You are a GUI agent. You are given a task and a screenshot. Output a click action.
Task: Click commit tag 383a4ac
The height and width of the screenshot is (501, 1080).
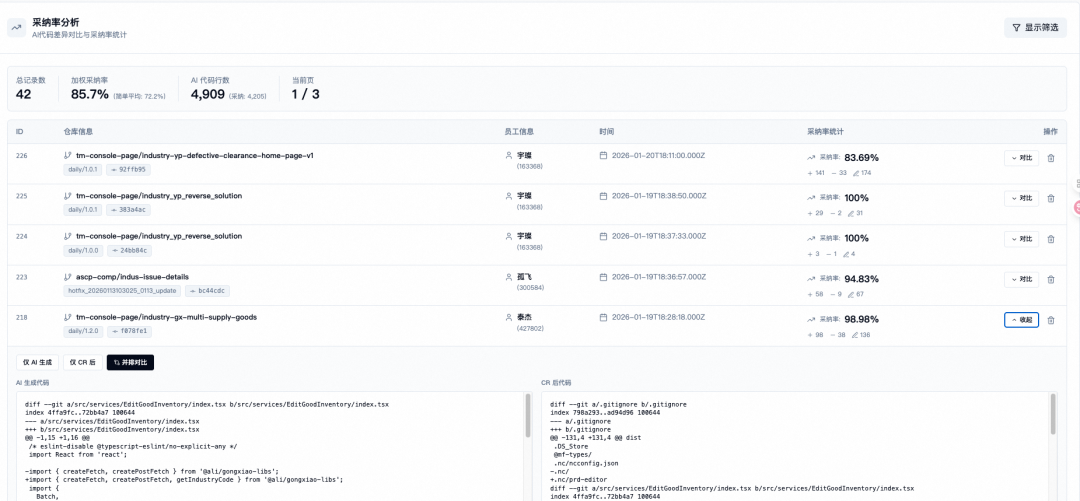[129, 209]
